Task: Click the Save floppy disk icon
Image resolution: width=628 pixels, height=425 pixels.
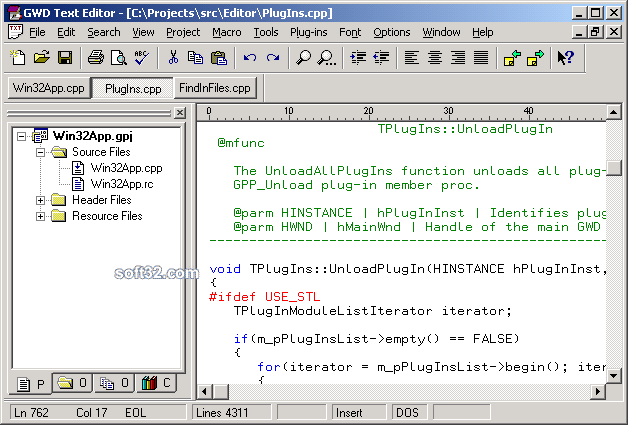Action: coord(65,58)
